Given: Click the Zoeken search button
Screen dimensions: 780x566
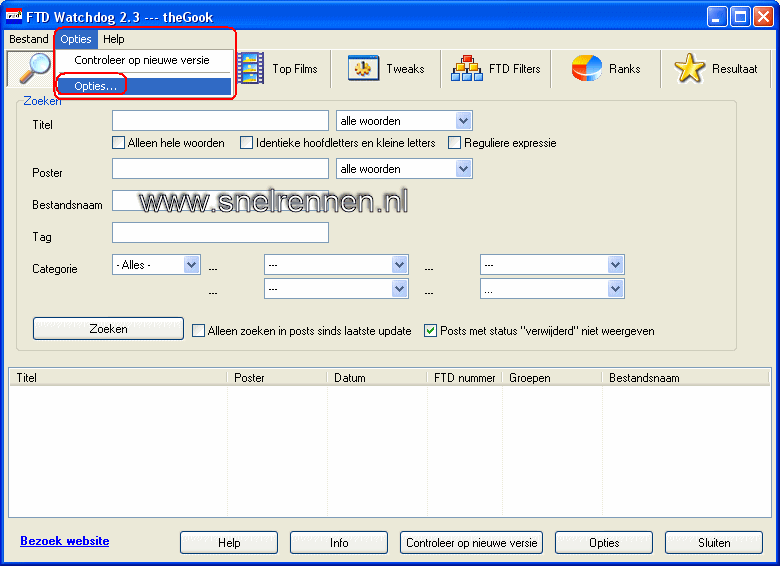Looking at the screenshot, I should (108, 329).
